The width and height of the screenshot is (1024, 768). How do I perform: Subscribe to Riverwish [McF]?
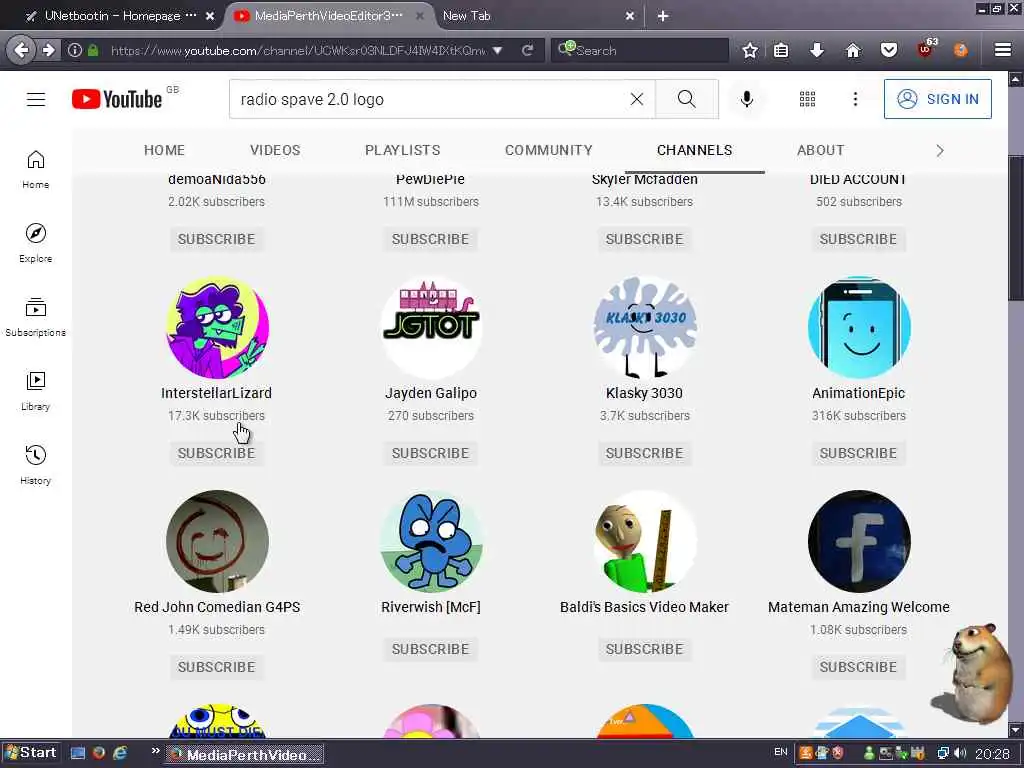coord(430,649)
